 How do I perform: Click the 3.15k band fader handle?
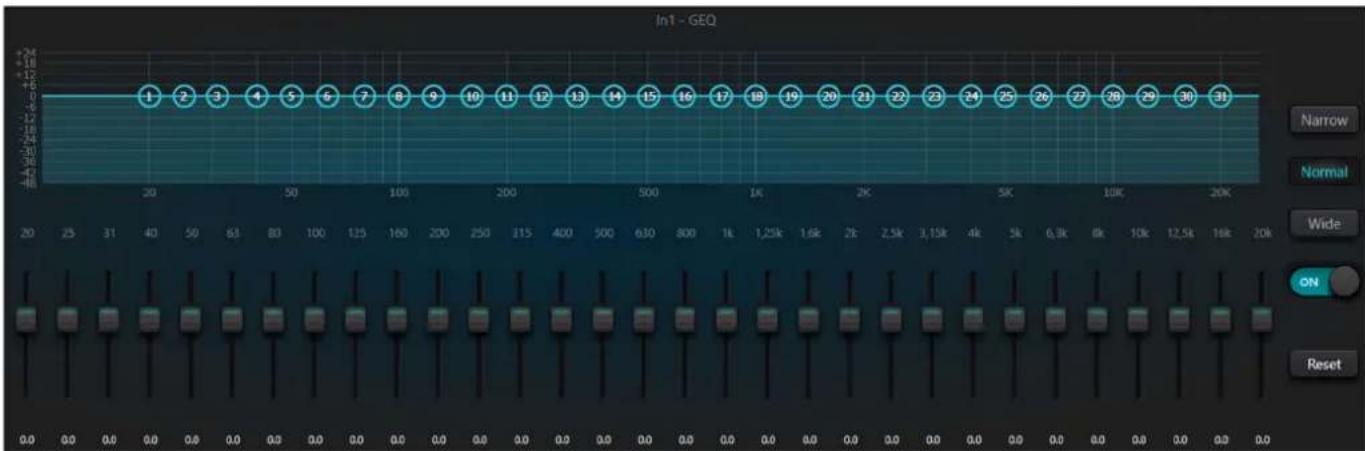(x=932, y=320)
